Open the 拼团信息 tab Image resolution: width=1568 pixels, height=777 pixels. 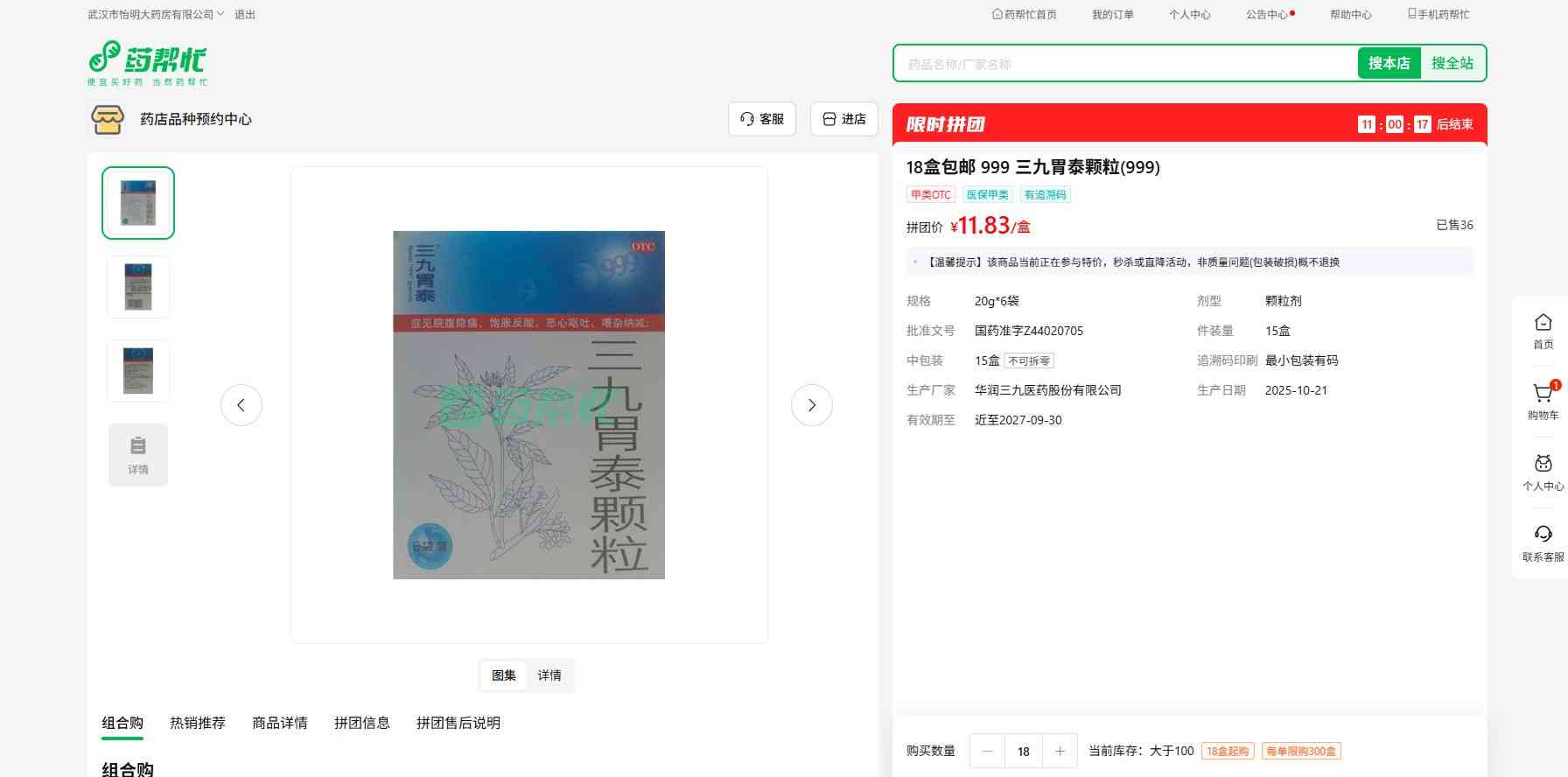[x=361, y=723]
